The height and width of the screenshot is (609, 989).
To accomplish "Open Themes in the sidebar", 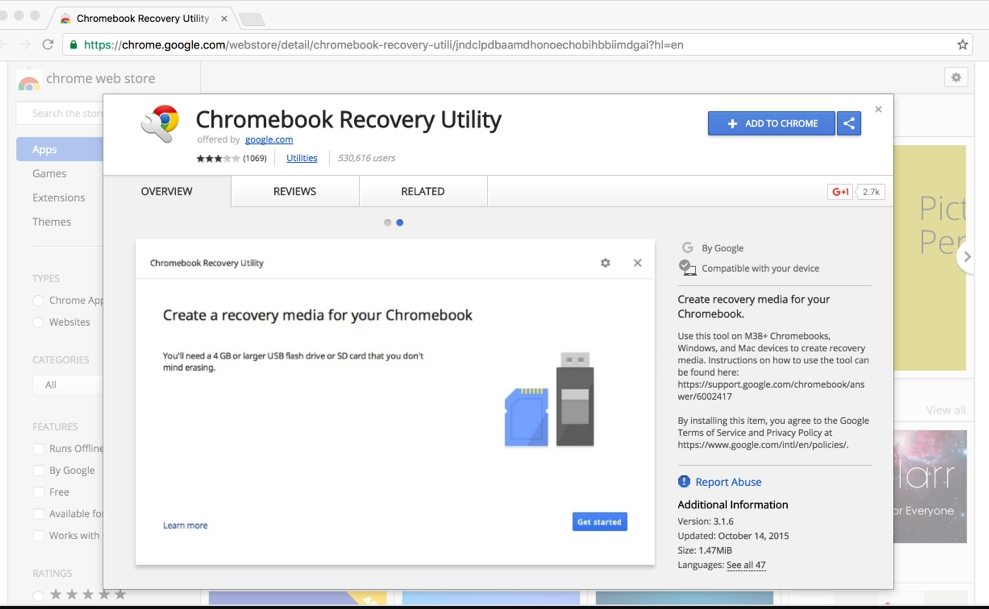I will click(52, 222).
